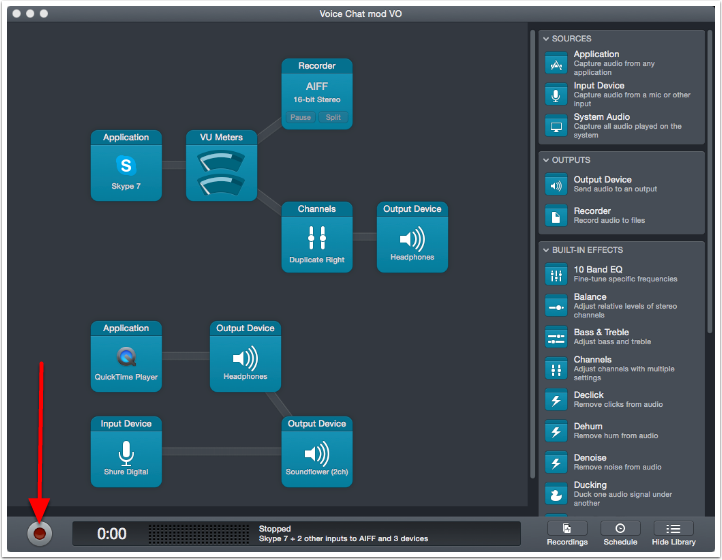The width and height of the screenshot is (722, 560).
Task: Select the QuickTime Player Application block
Action: point(126,356)
